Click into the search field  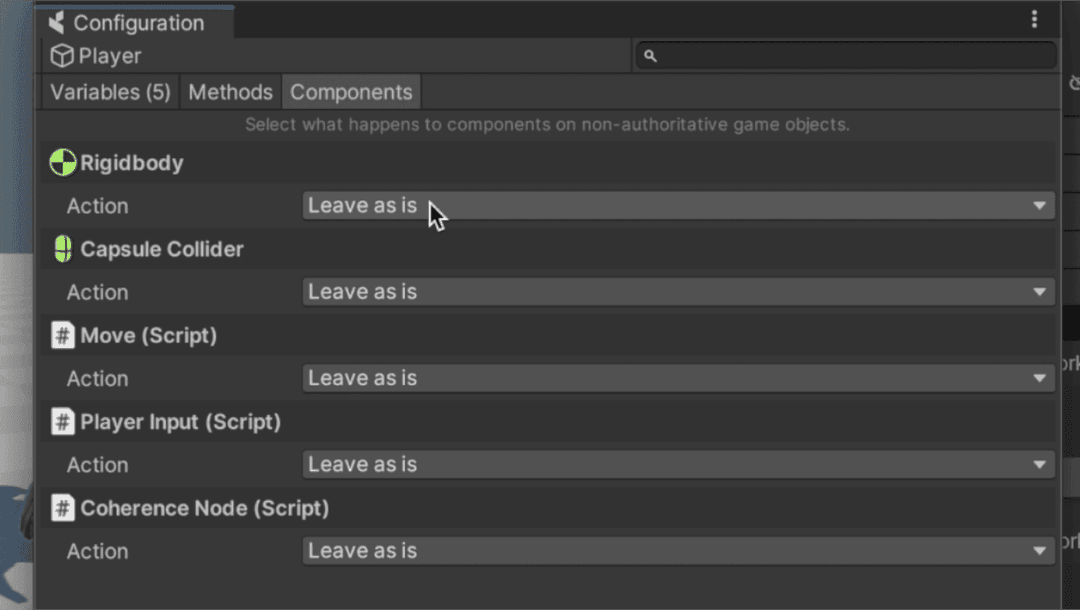(x=855, y=56)
